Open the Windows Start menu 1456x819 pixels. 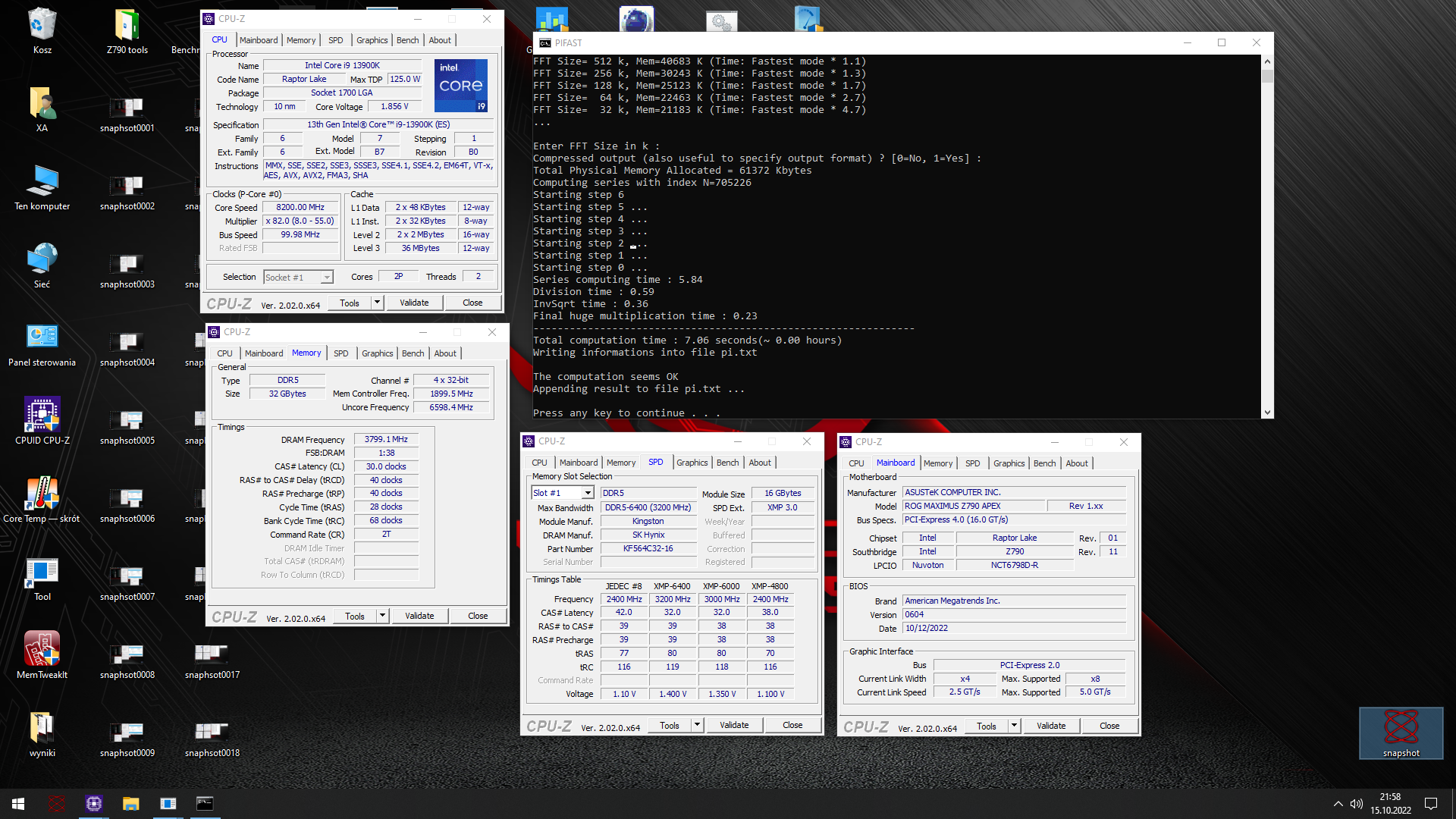18,804
